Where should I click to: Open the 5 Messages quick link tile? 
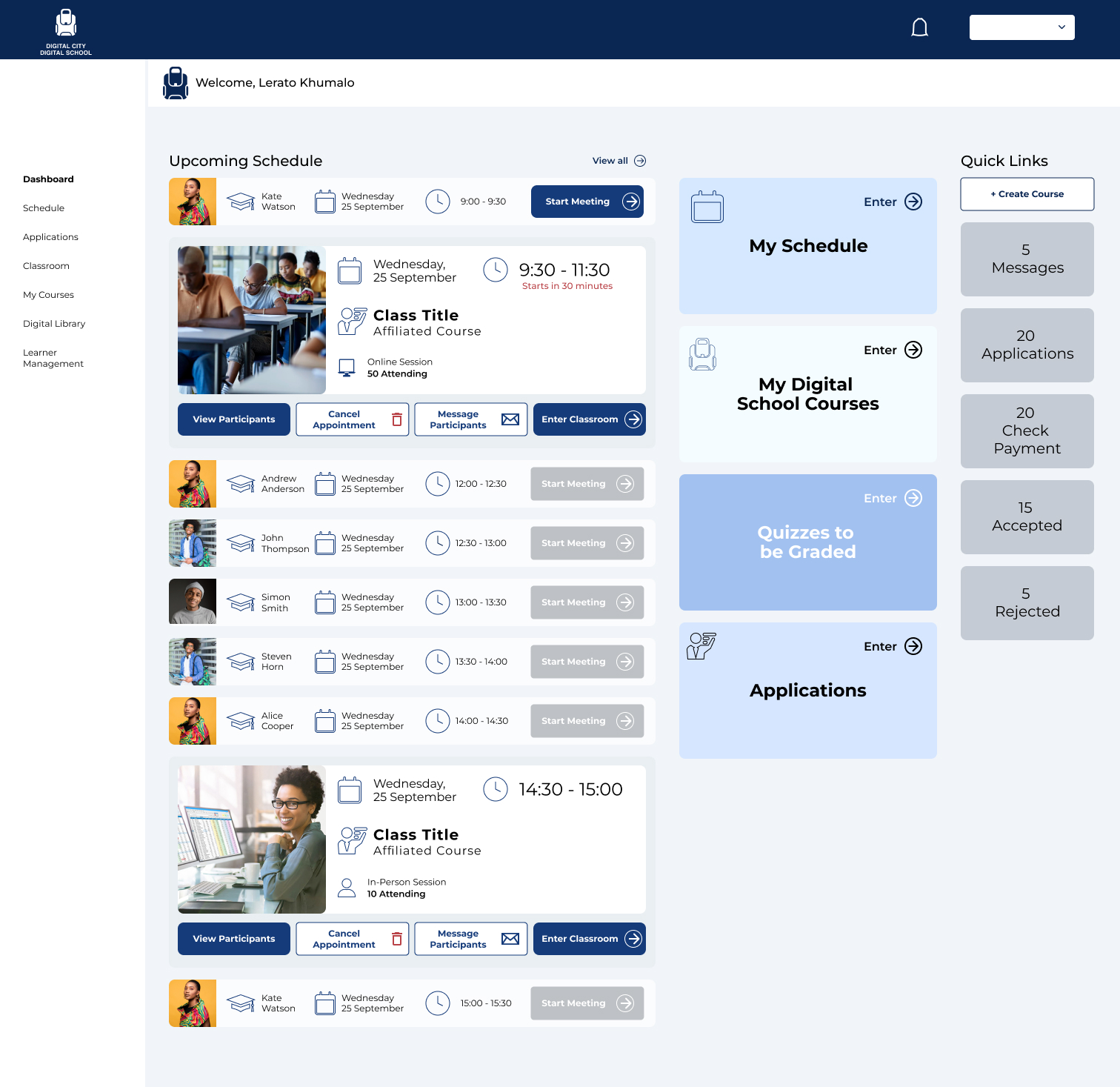pos(1027,259)
